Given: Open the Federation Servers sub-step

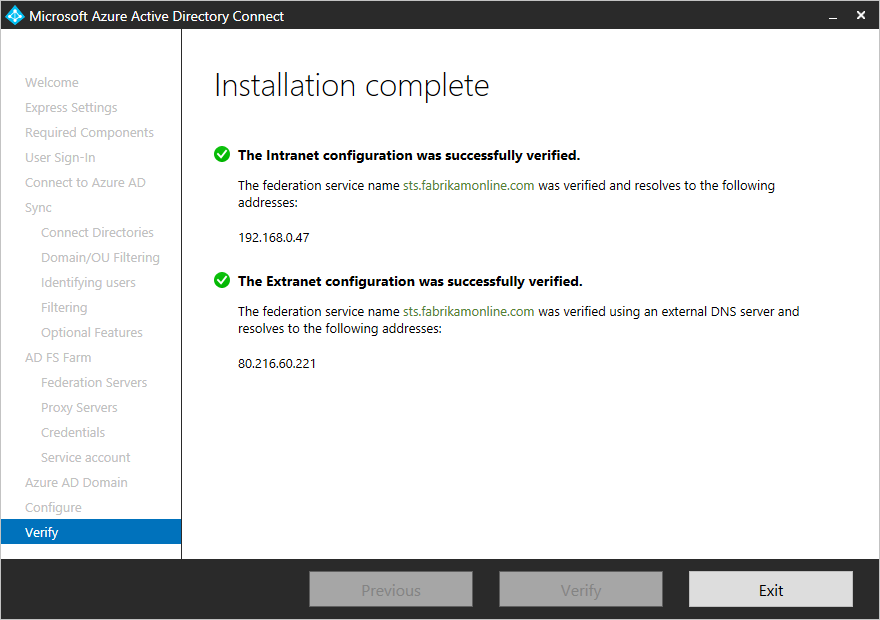Looking at the screenshot, I should tap(94, 383).
